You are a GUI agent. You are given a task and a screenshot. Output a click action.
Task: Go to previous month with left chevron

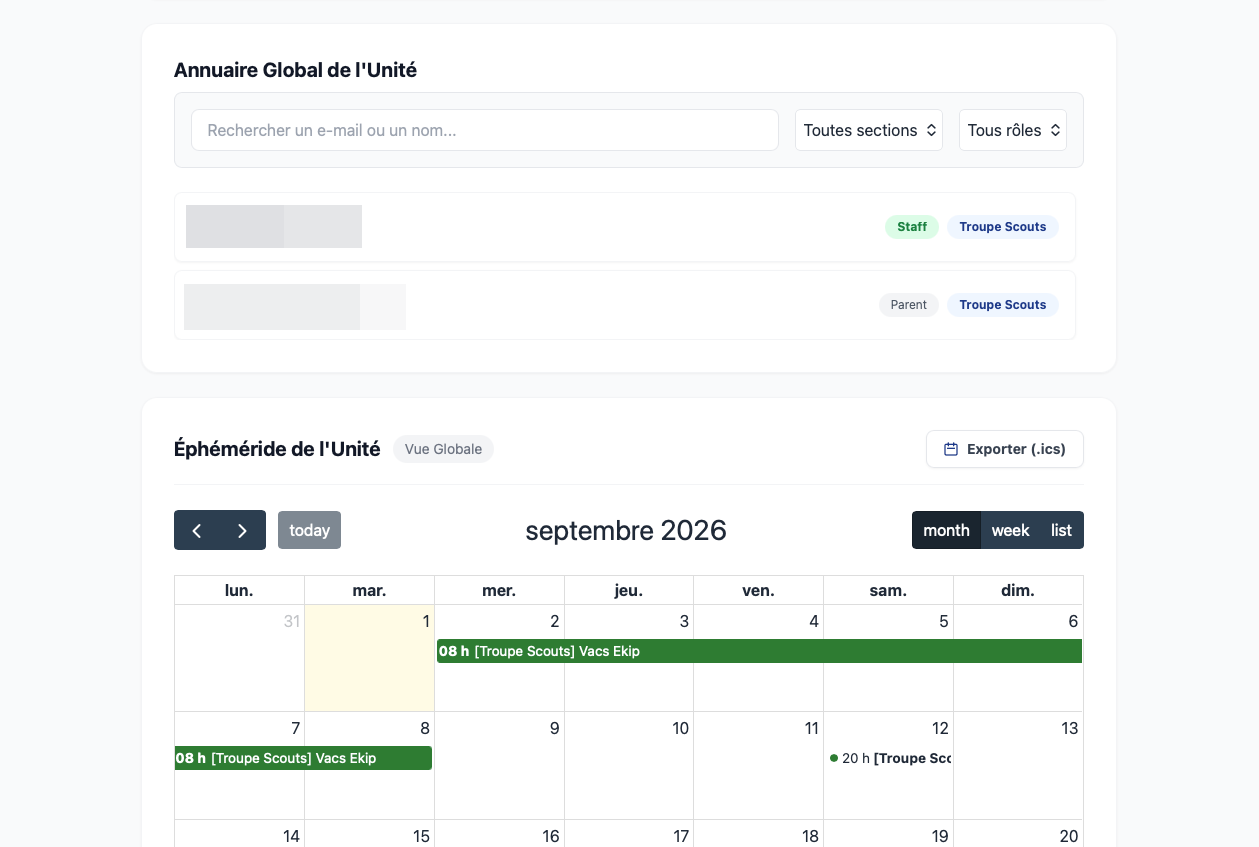point(197,530)
